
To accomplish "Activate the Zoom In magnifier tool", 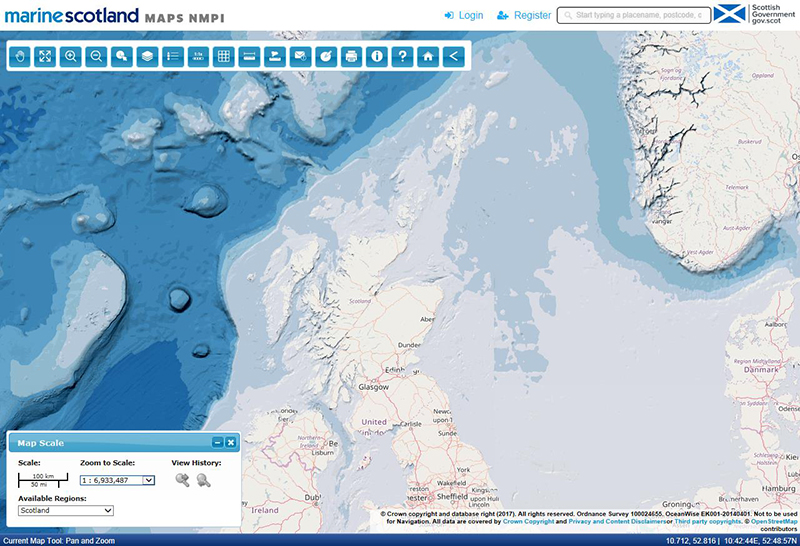I will tap(71, 57).
